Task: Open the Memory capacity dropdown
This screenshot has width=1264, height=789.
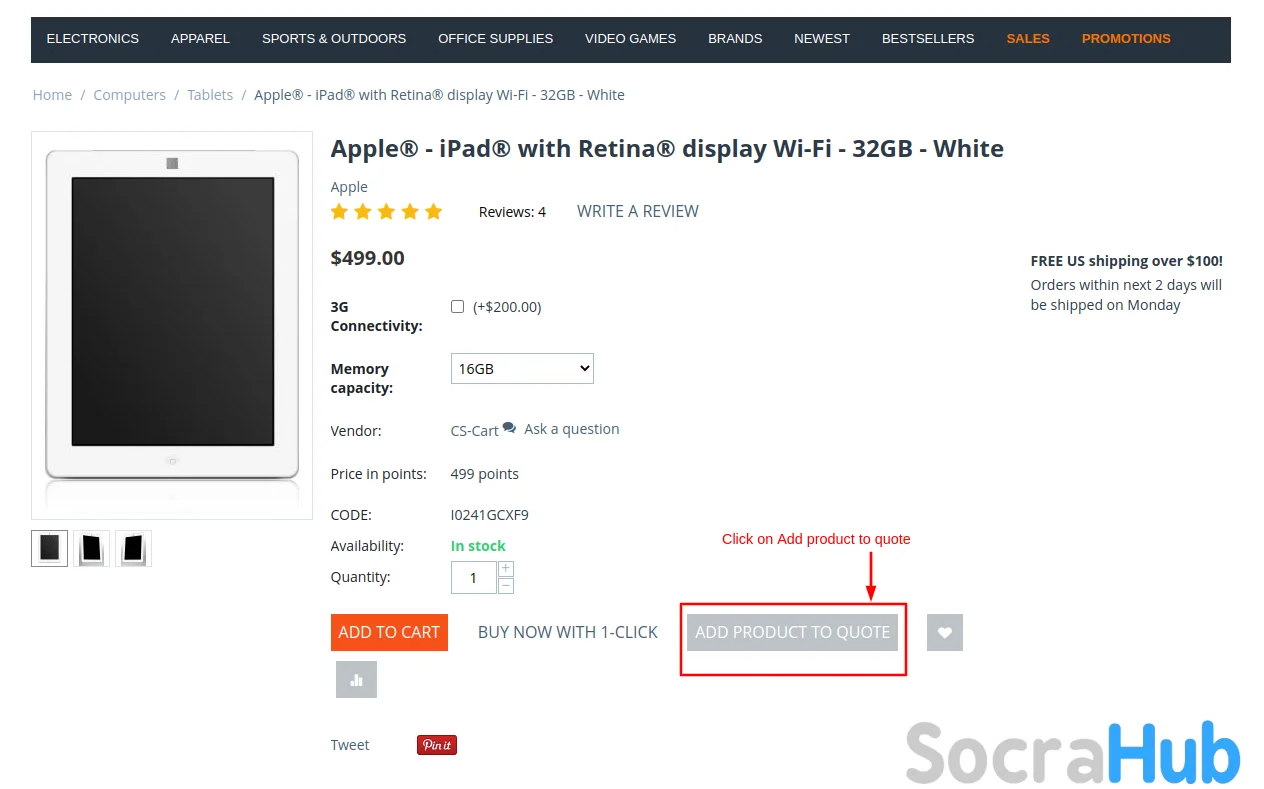Action: [522, 368]
